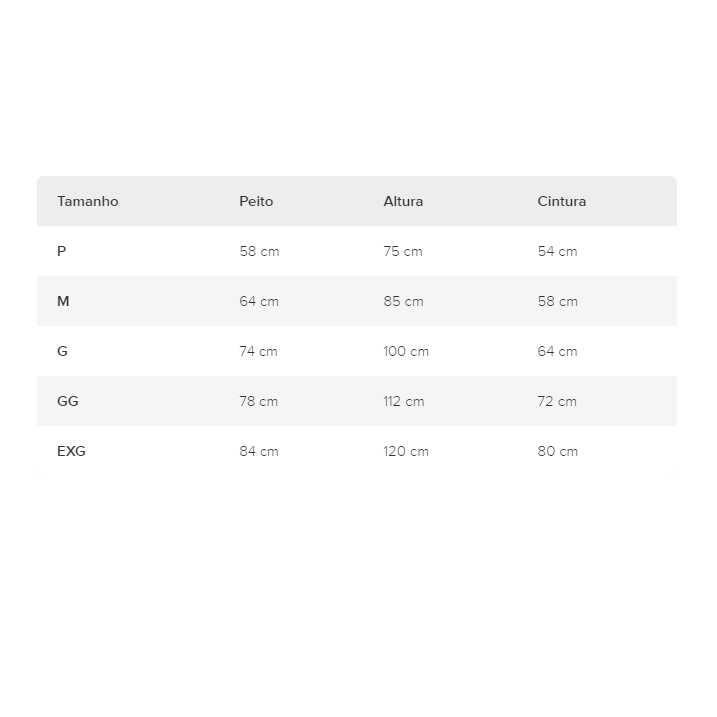Image resolution: width=717 pixels, height=717 pixels.
Task: Click the 85 cm height value for M
Action: coord(403,301)
